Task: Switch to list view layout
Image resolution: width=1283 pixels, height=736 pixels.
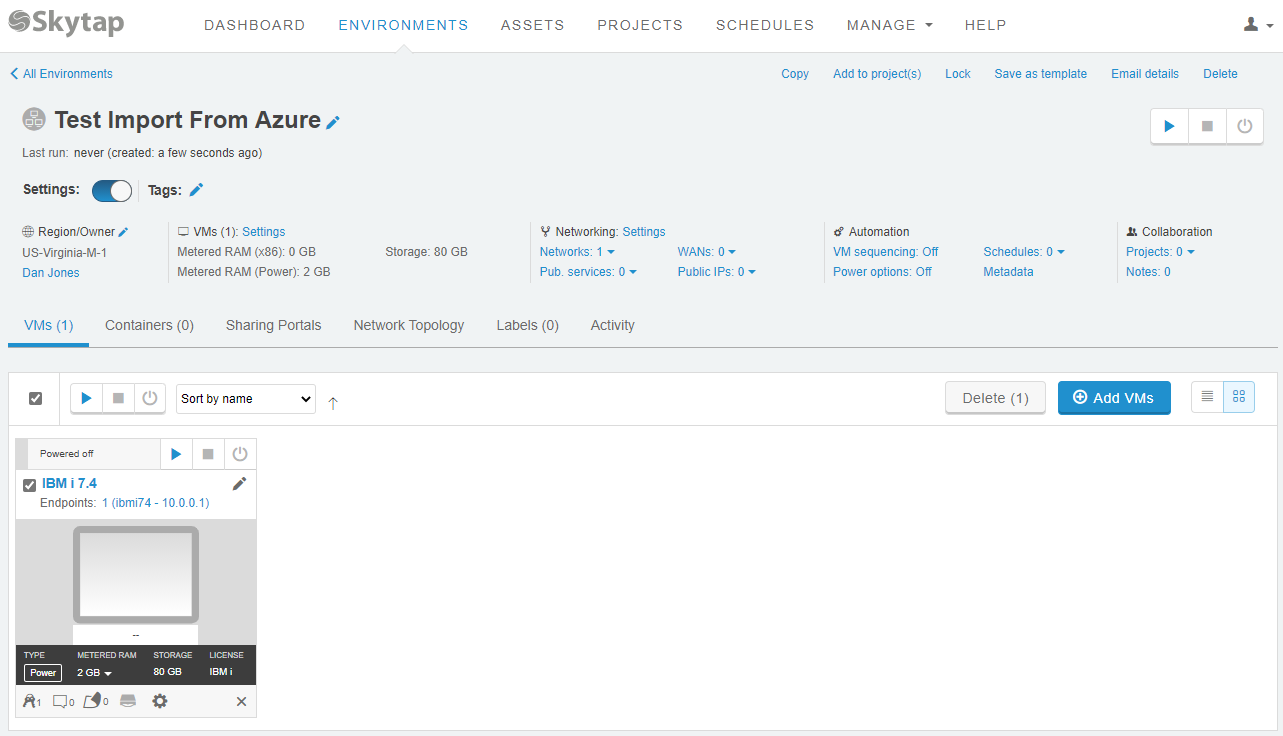Action: (1206, 396)
